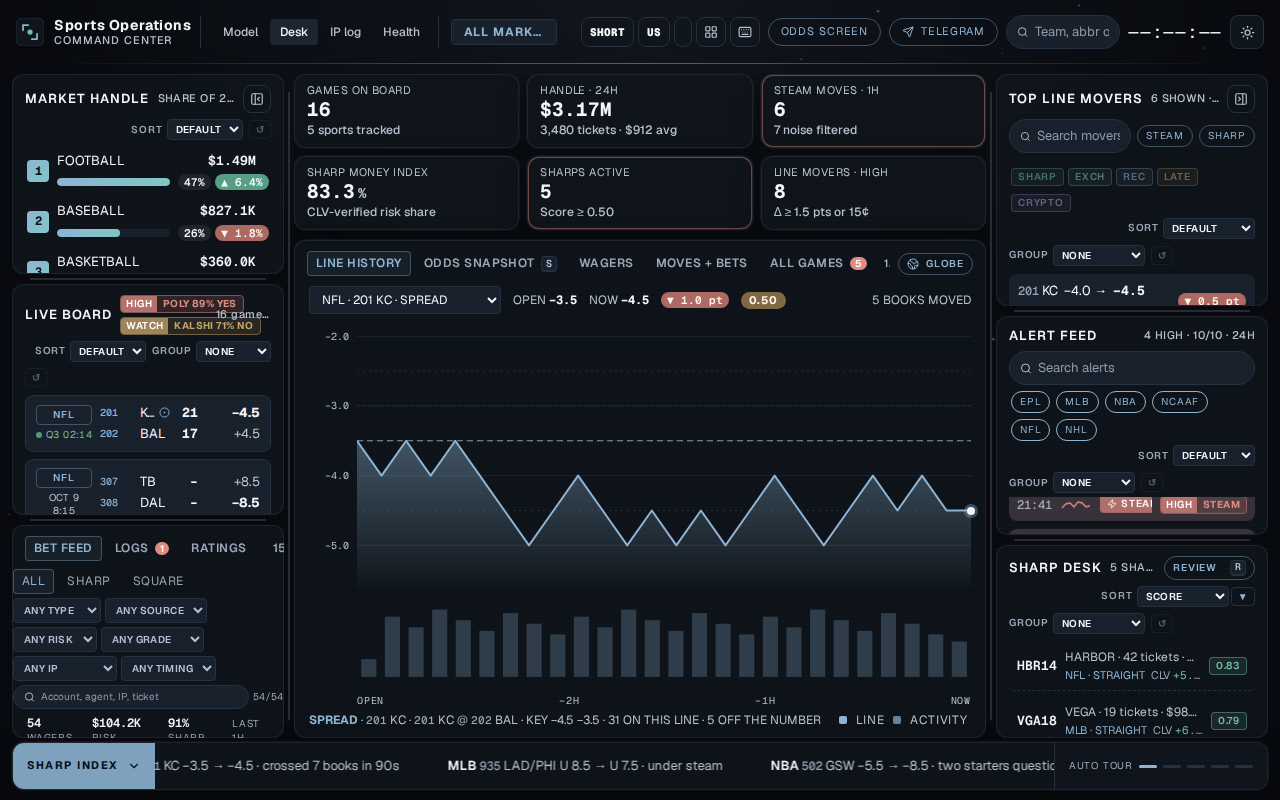The image size is (1280, 800).
Task: Click the TELEGRAM button
Action: coord(943,32)
